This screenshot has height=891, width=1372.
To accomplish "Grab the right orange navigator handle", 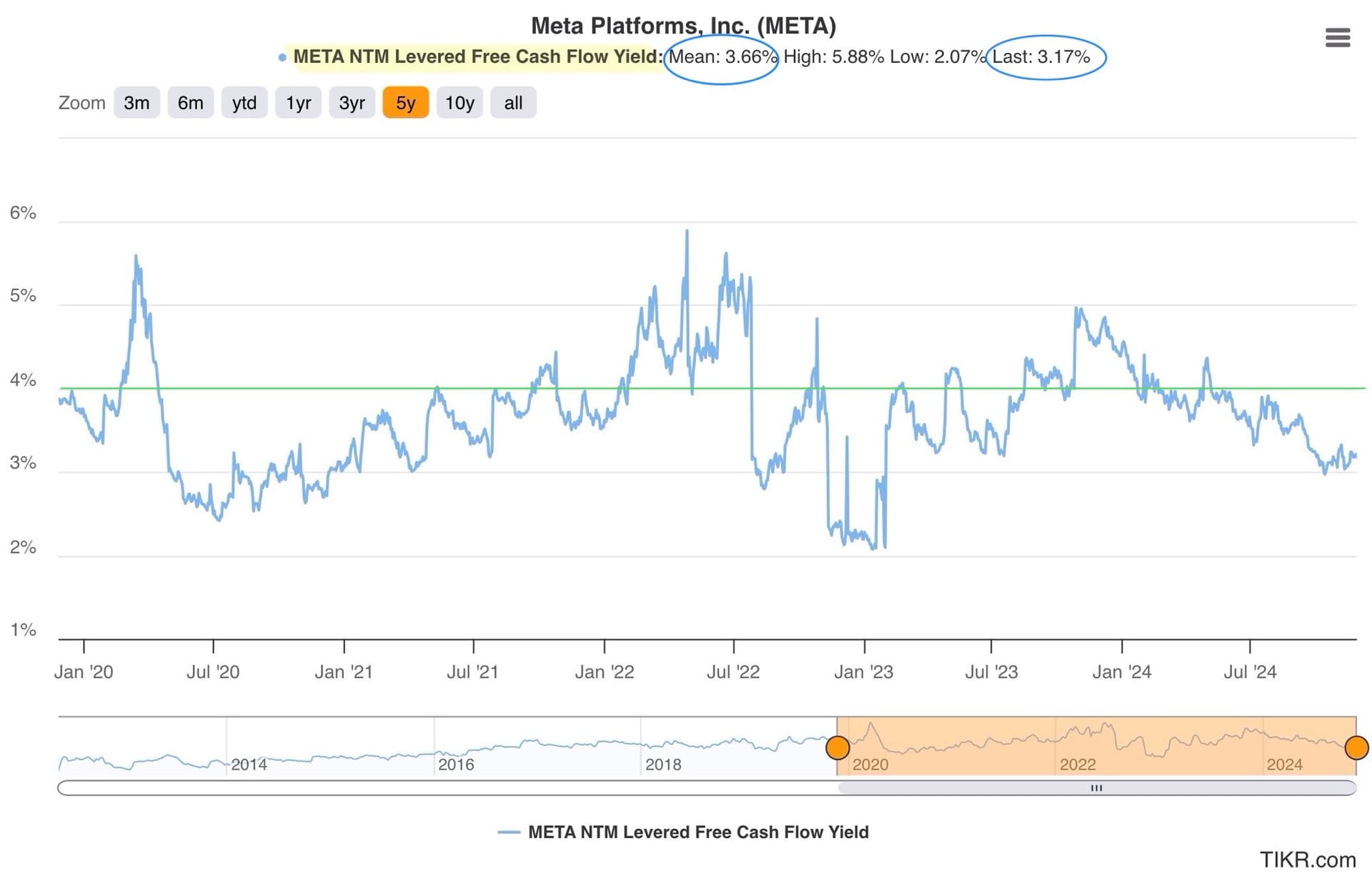I will (x=1356, y=747).
